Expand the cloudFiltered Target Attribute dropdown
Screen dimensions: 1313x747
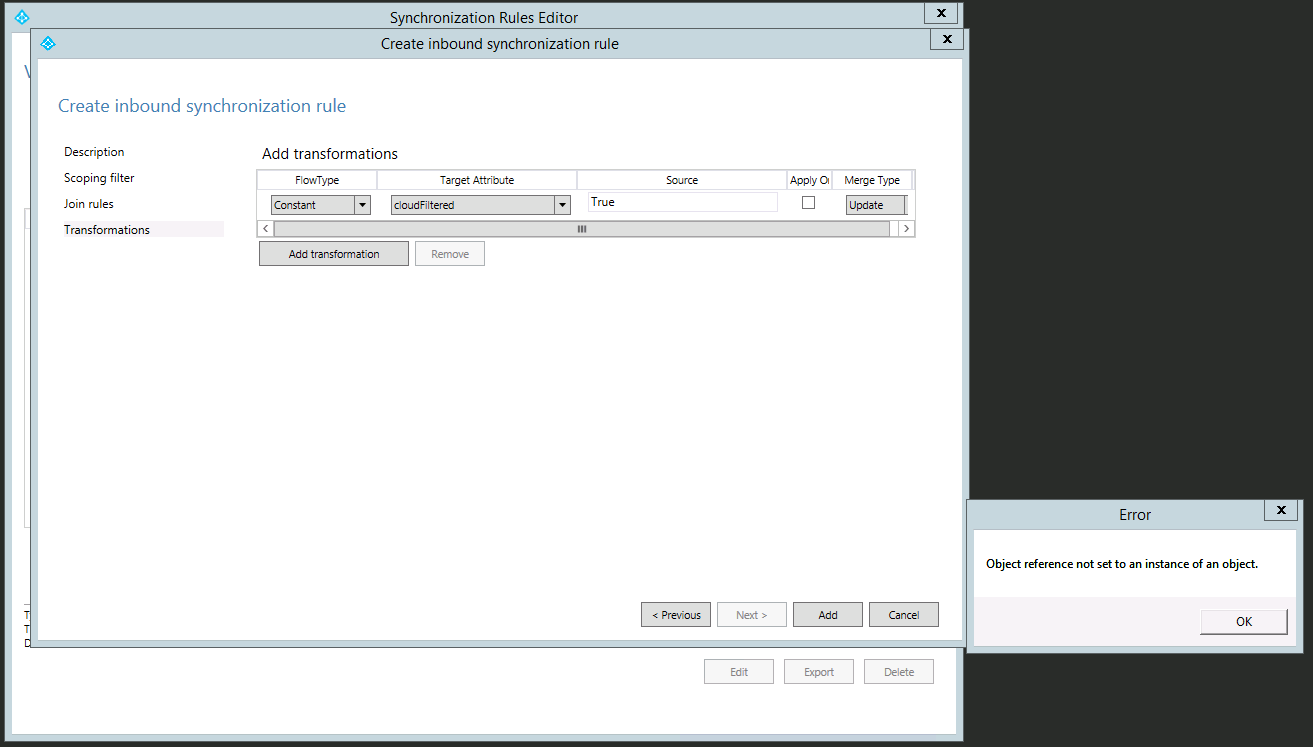(563, 205)
